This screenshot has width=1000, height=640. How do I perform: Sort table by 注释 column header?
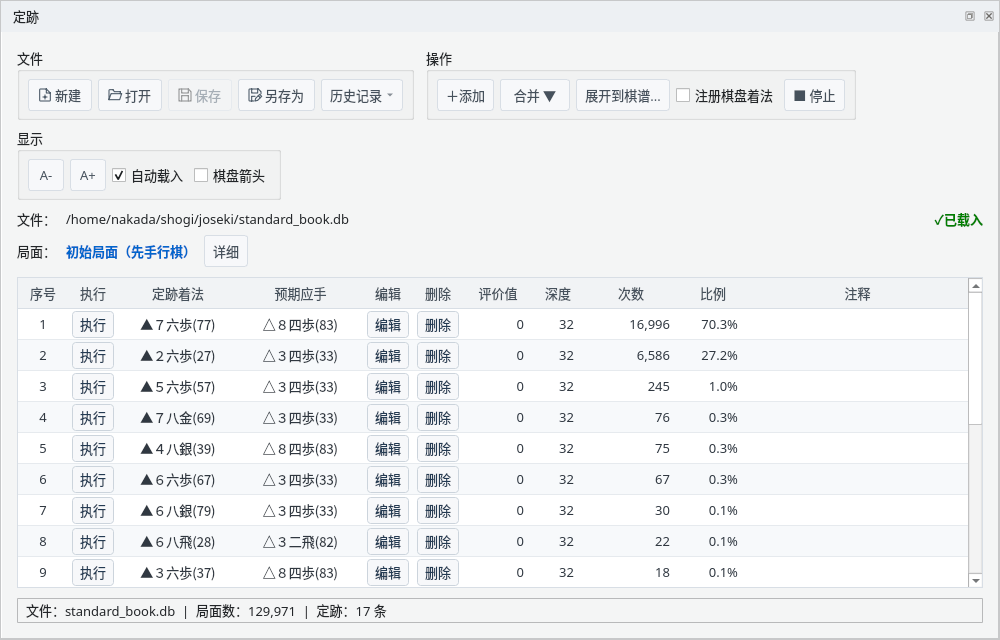click(857, 294)
